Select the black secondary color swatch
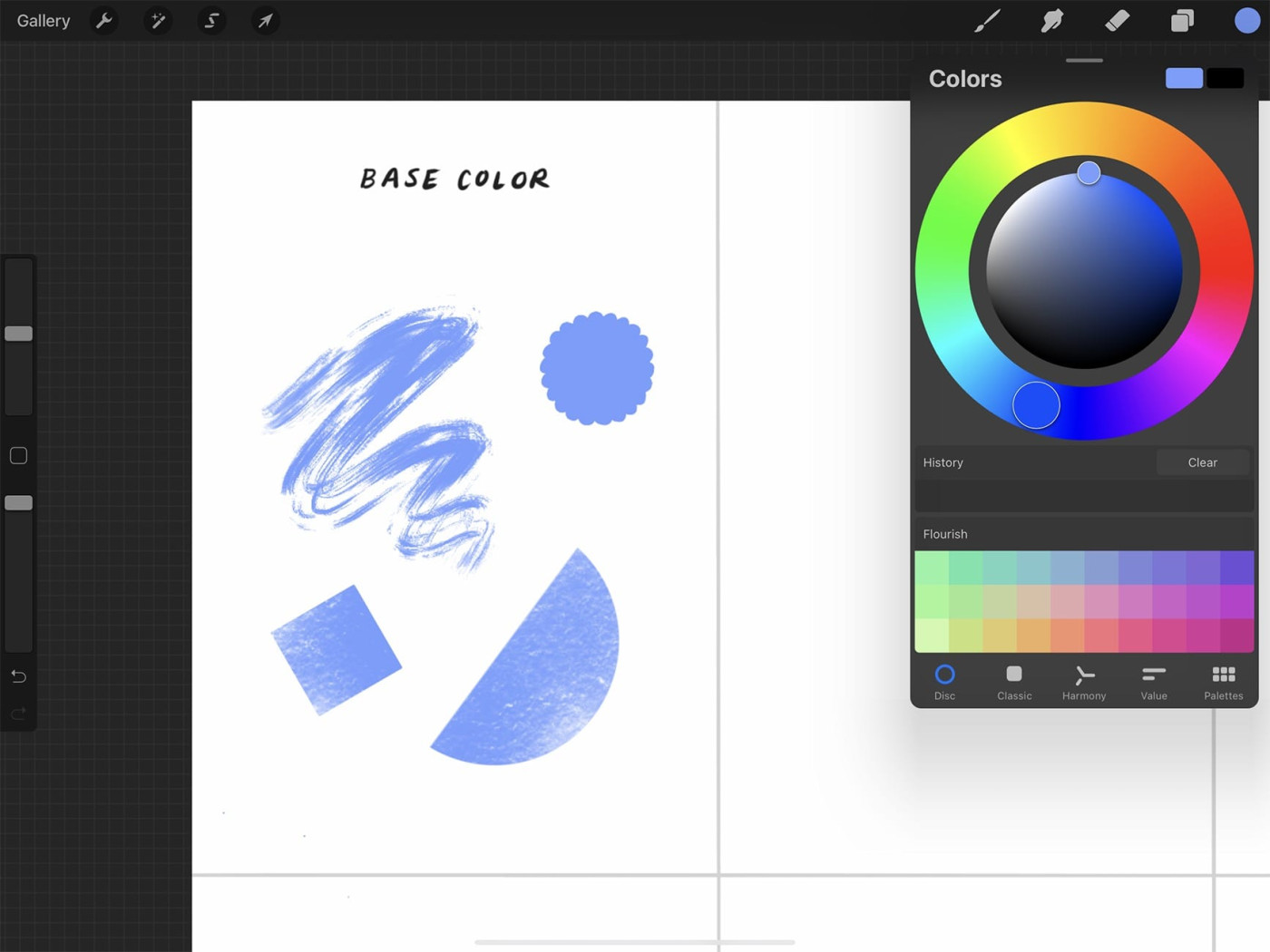 coord(1226,79)
